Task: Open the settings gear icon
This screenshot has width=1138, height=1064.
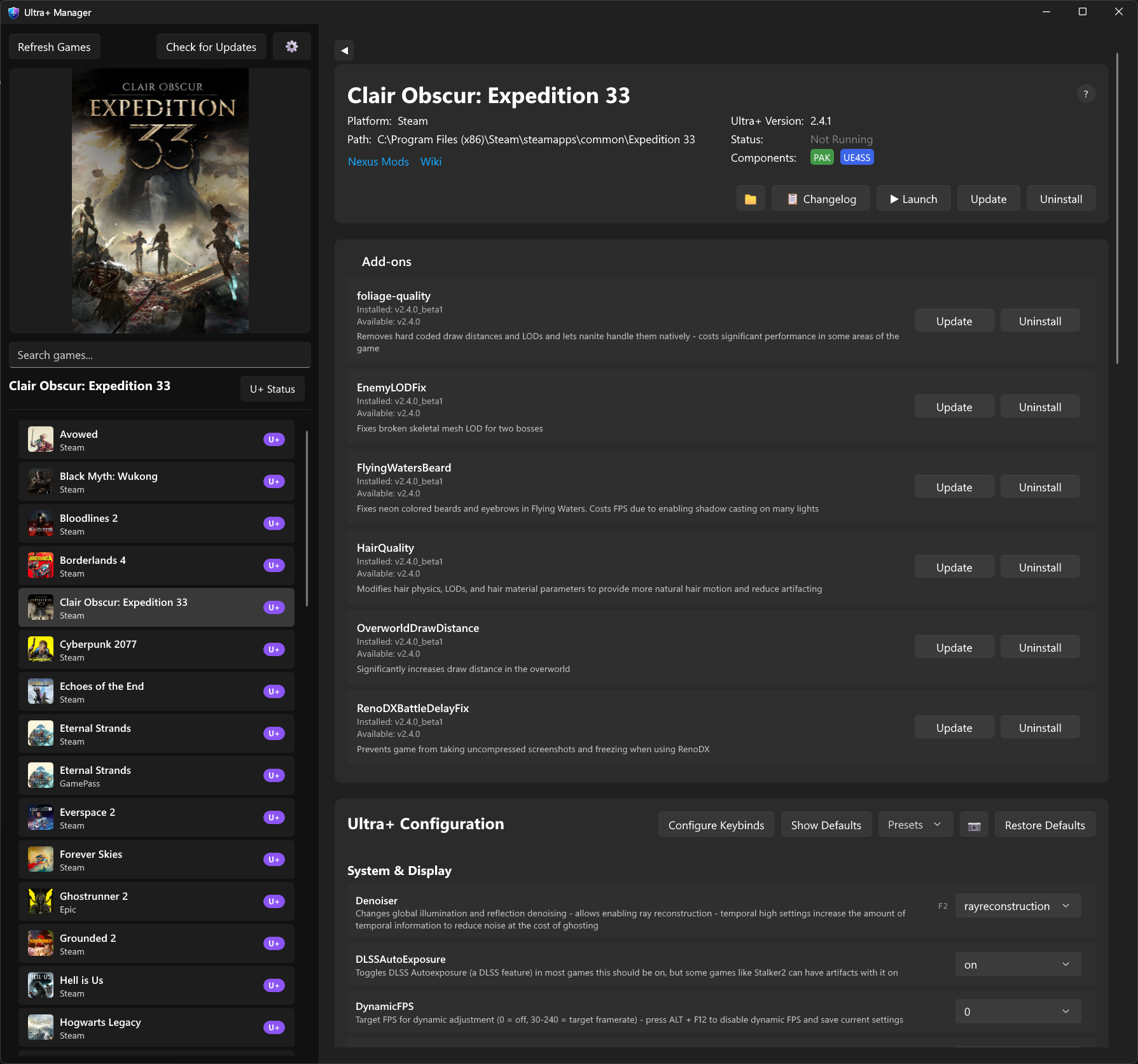Action: tap(291, 46)
